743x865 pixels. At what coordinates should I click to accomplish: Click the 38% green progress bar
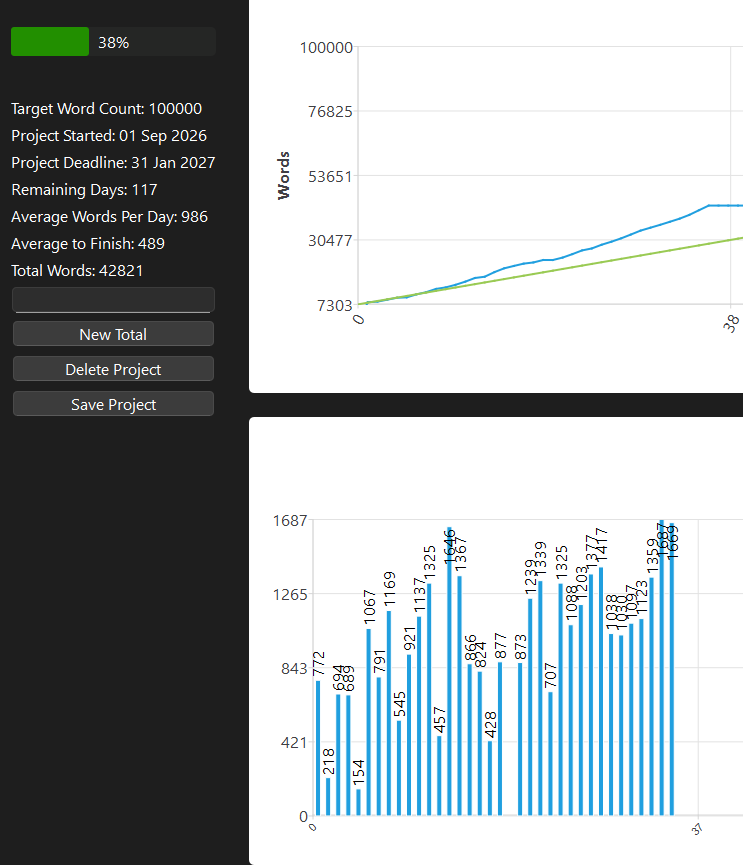tap(113, 41)
